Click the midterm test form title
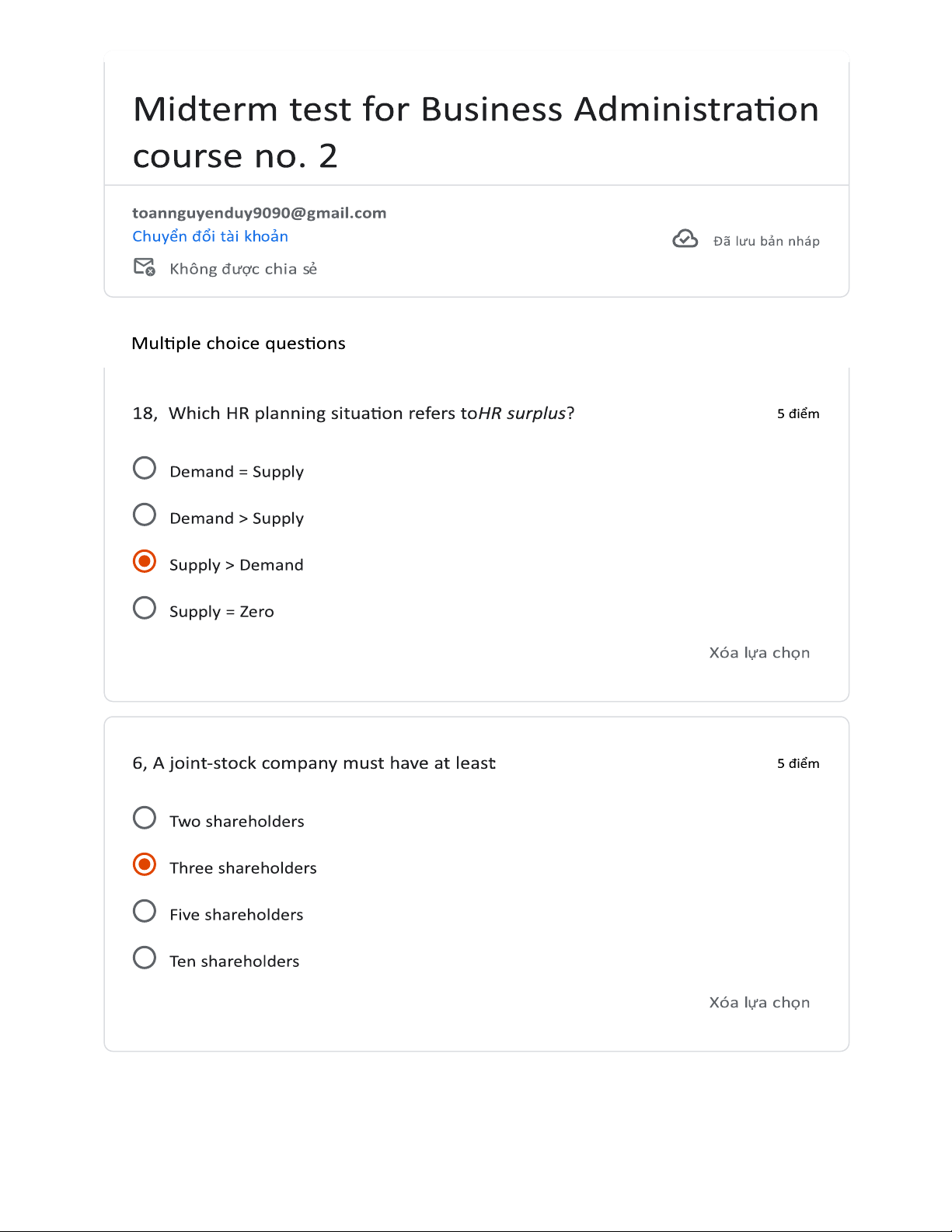 [x=475, y=132]
